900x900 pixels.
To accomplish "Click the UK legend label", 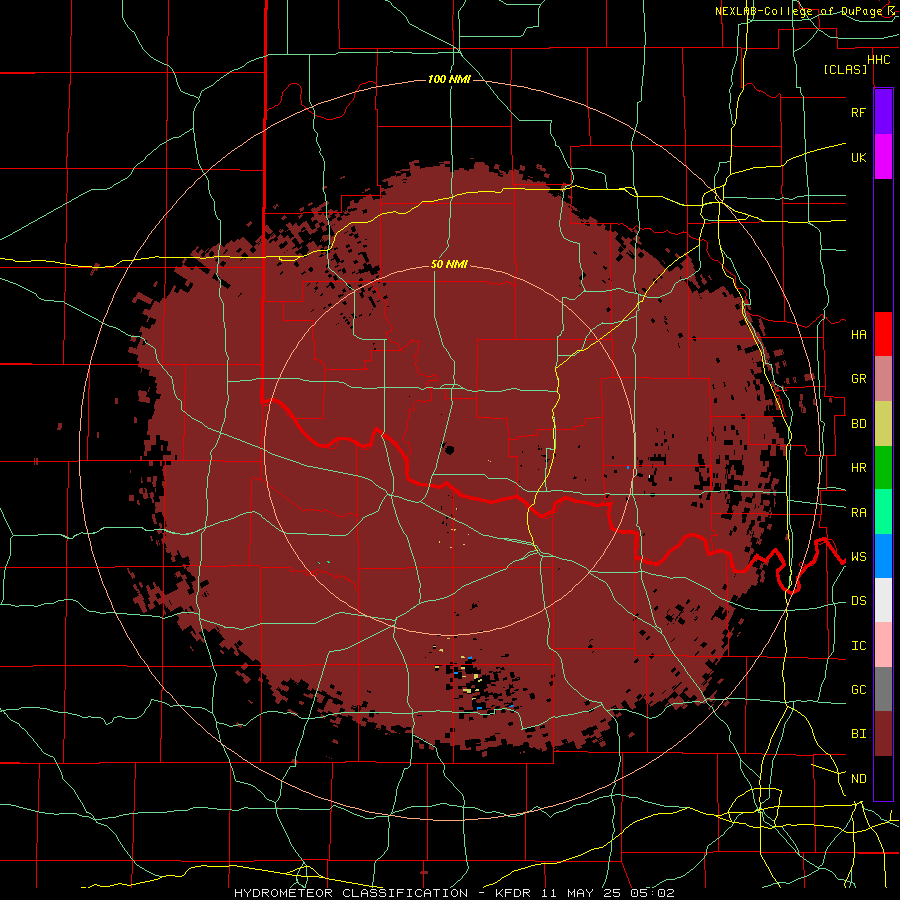I will pyautogui.click(x=858, y=157).
